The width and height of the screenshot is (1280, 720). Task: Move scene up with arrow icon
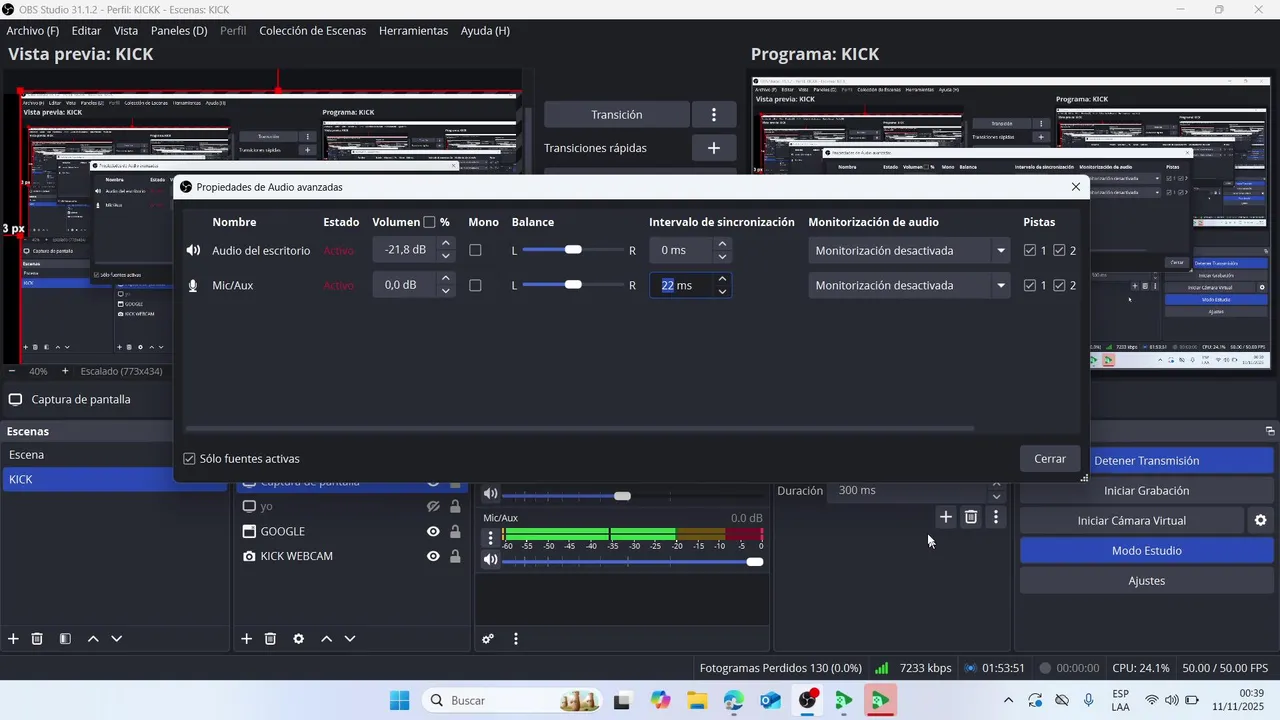(x=93, y=639)
